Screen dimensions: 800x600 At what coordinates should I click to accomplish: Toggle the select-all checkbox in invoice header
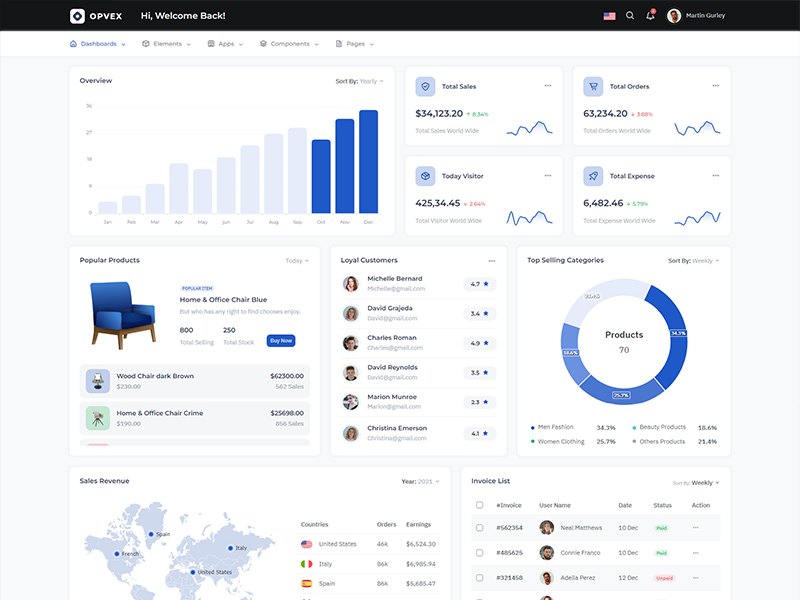(480, 505)
